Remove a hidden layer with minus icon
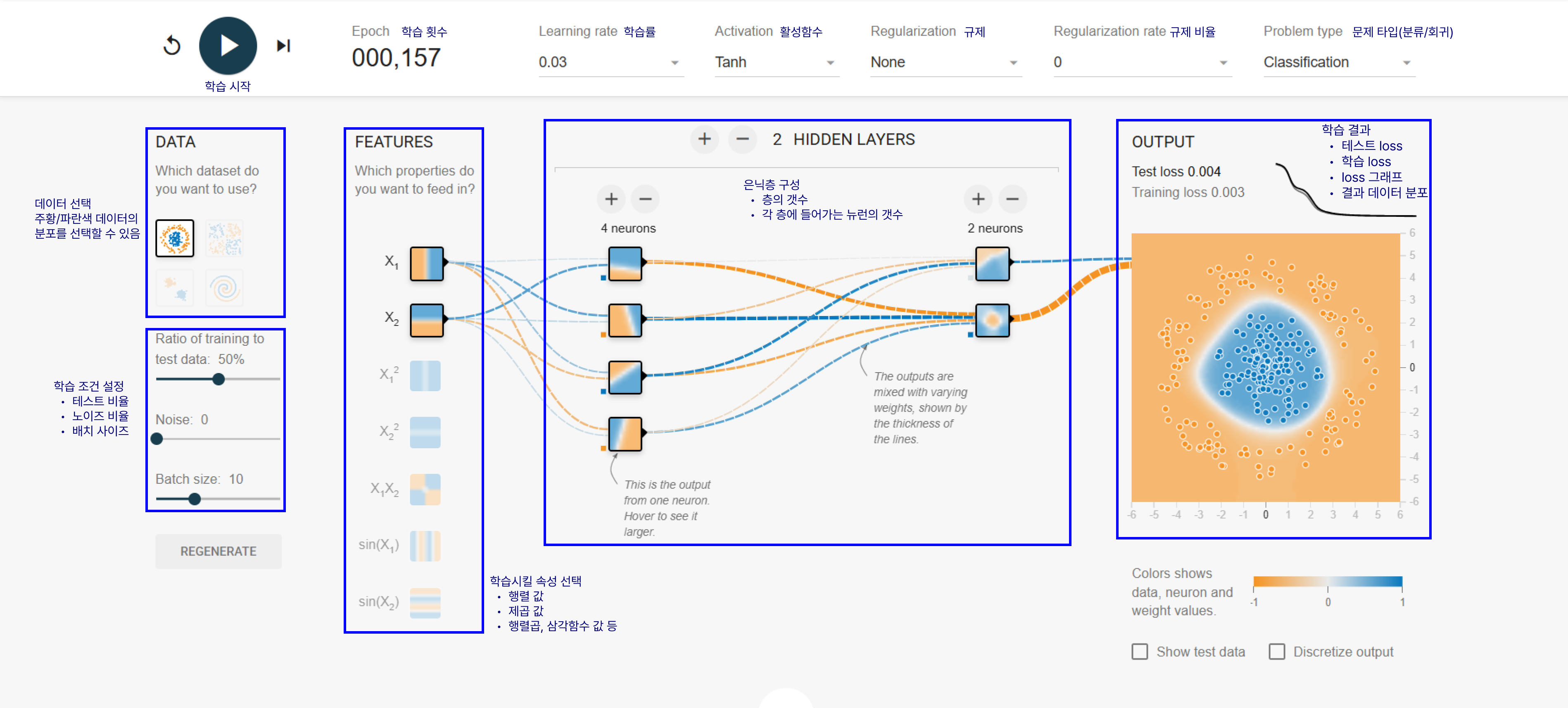The width and height of the screenshot is (1568, 708). click(742, 139)
